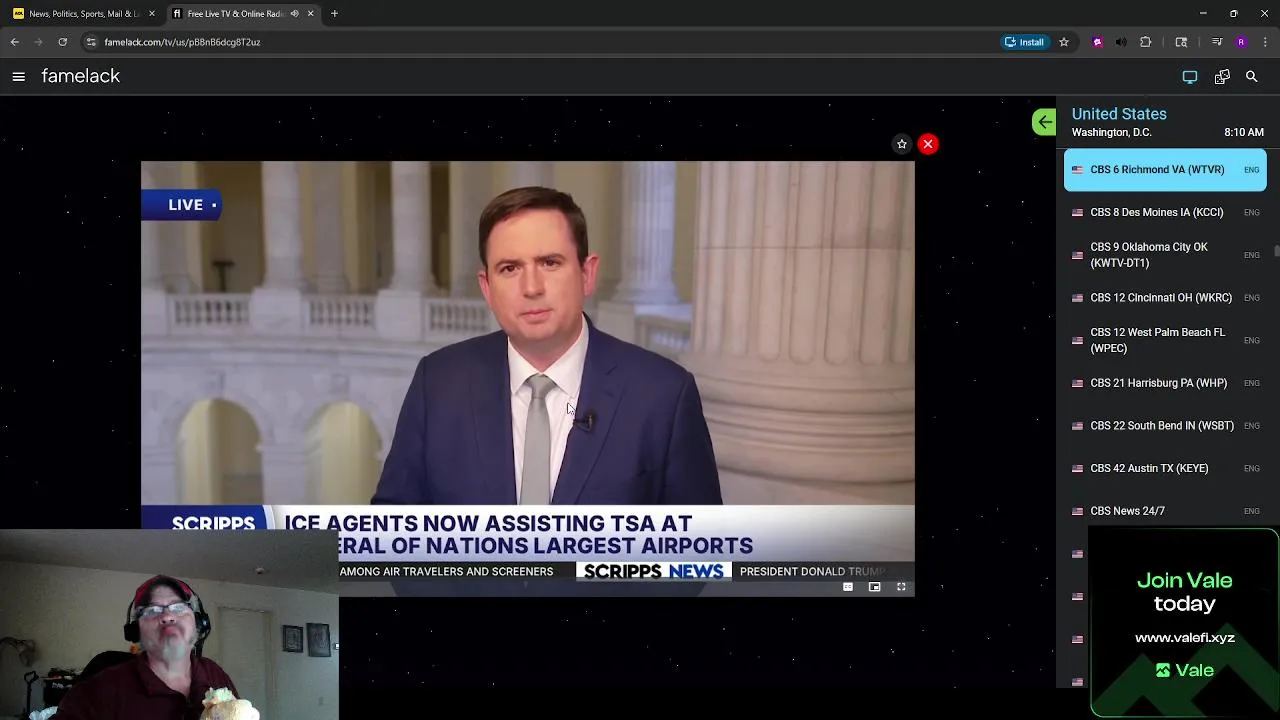Select CBS 6 Richmond VA (WTVR) channel
Screen dimensions: 1280x720
coord(1165,170)
